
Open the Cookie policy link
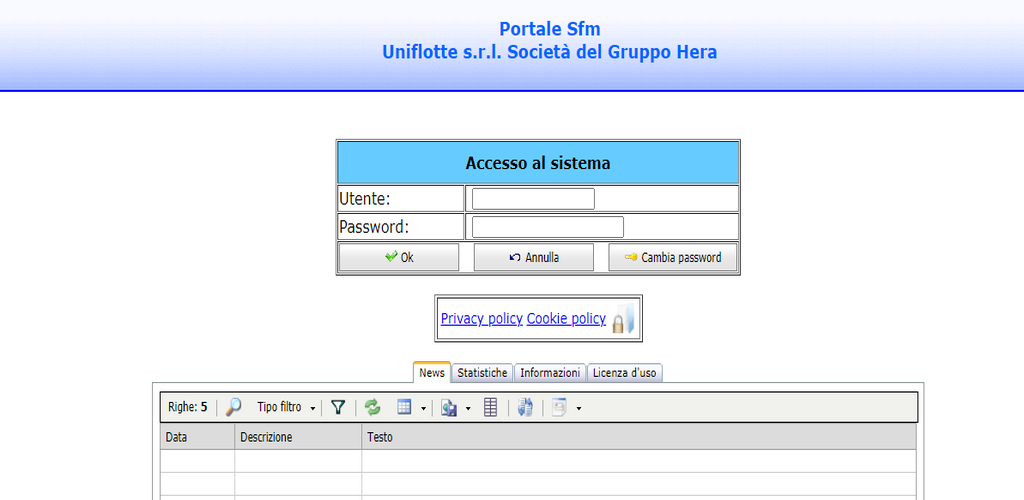pyautogui.click(x=566, y=319)
